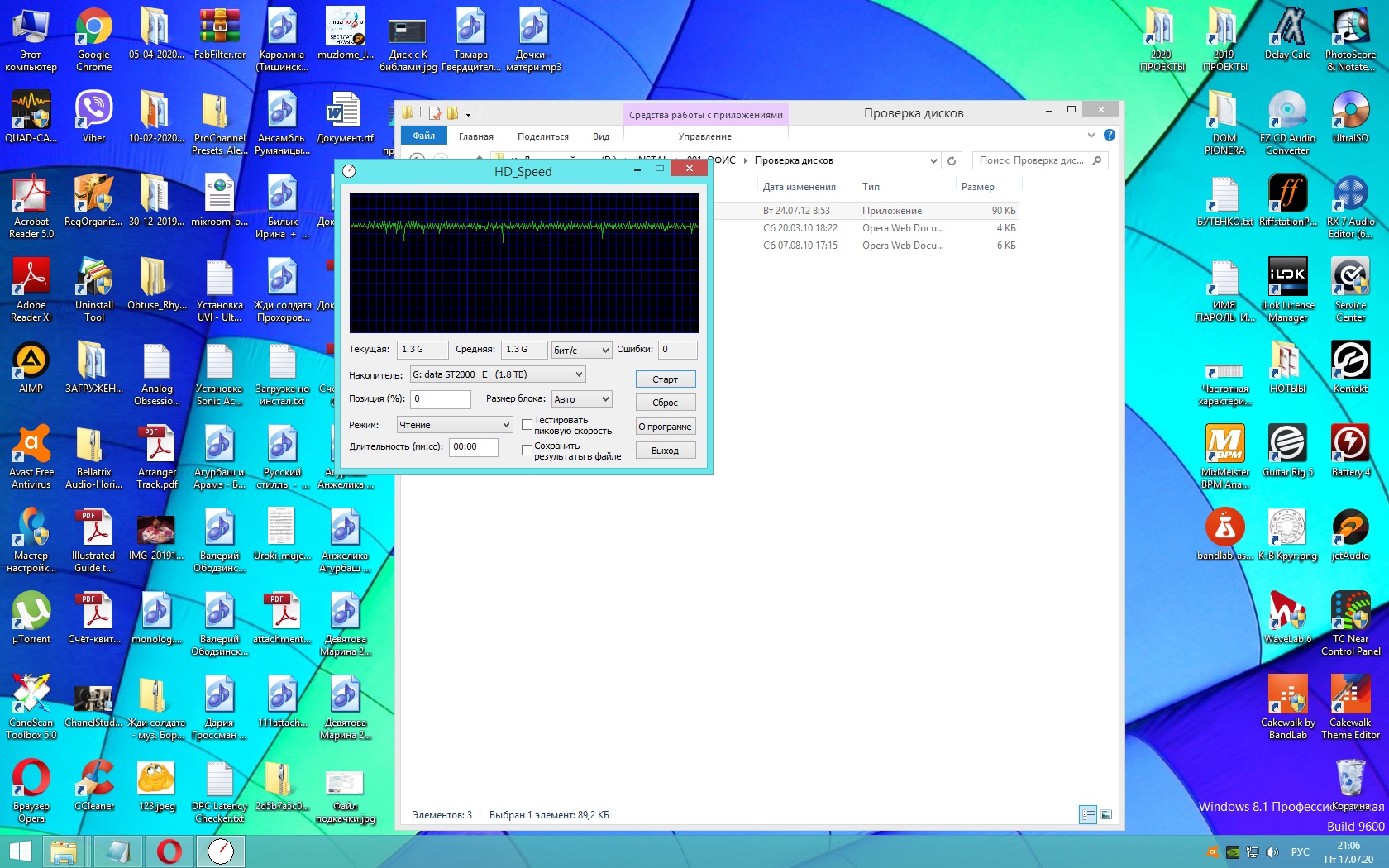Open the Файл tab in Explorer

pyautogui.click(x=424, y=136)
